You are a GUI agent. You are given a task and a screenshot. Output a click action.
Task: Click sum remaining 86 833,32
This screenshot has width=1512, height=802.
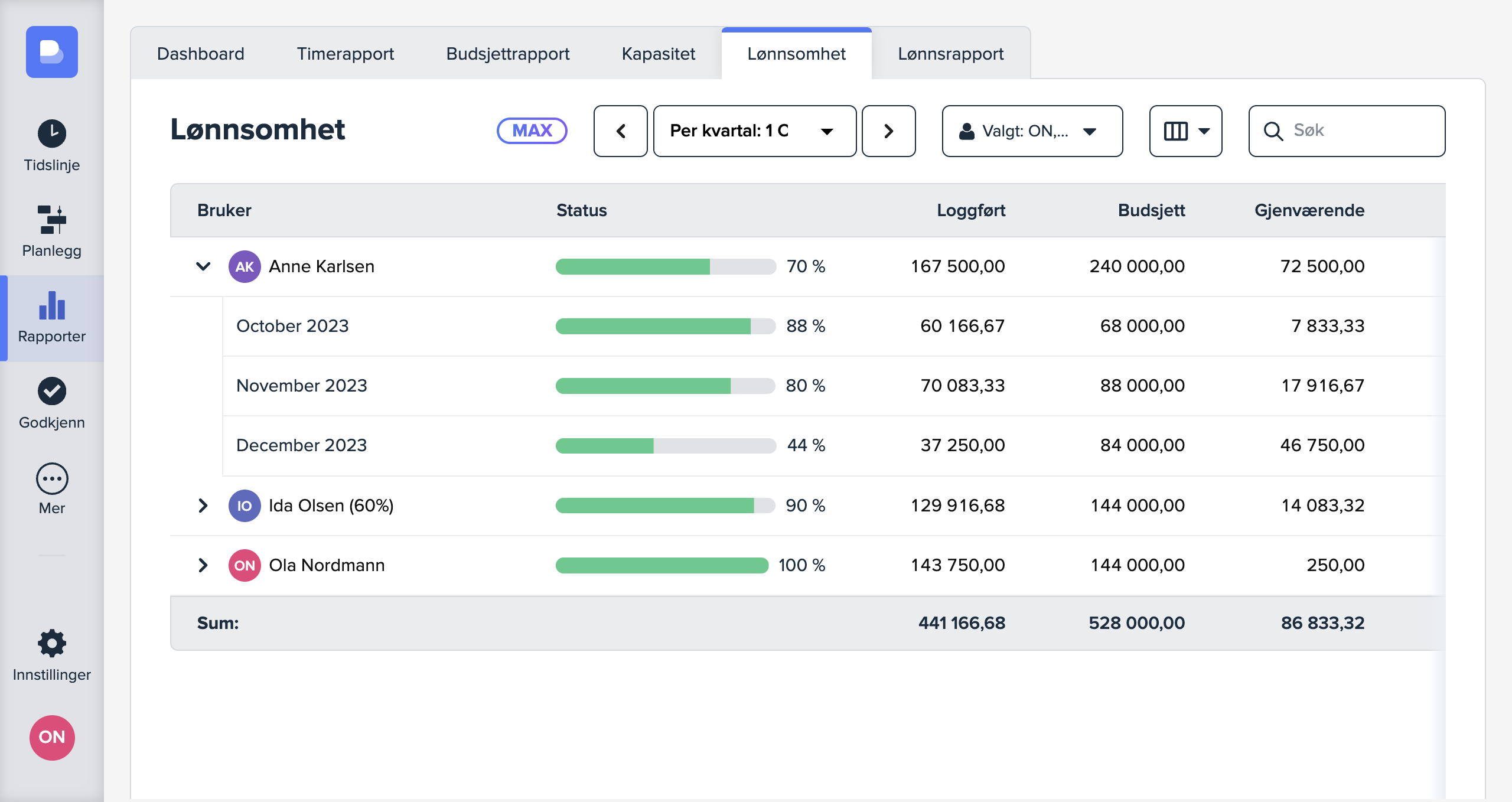(1322, 623)
